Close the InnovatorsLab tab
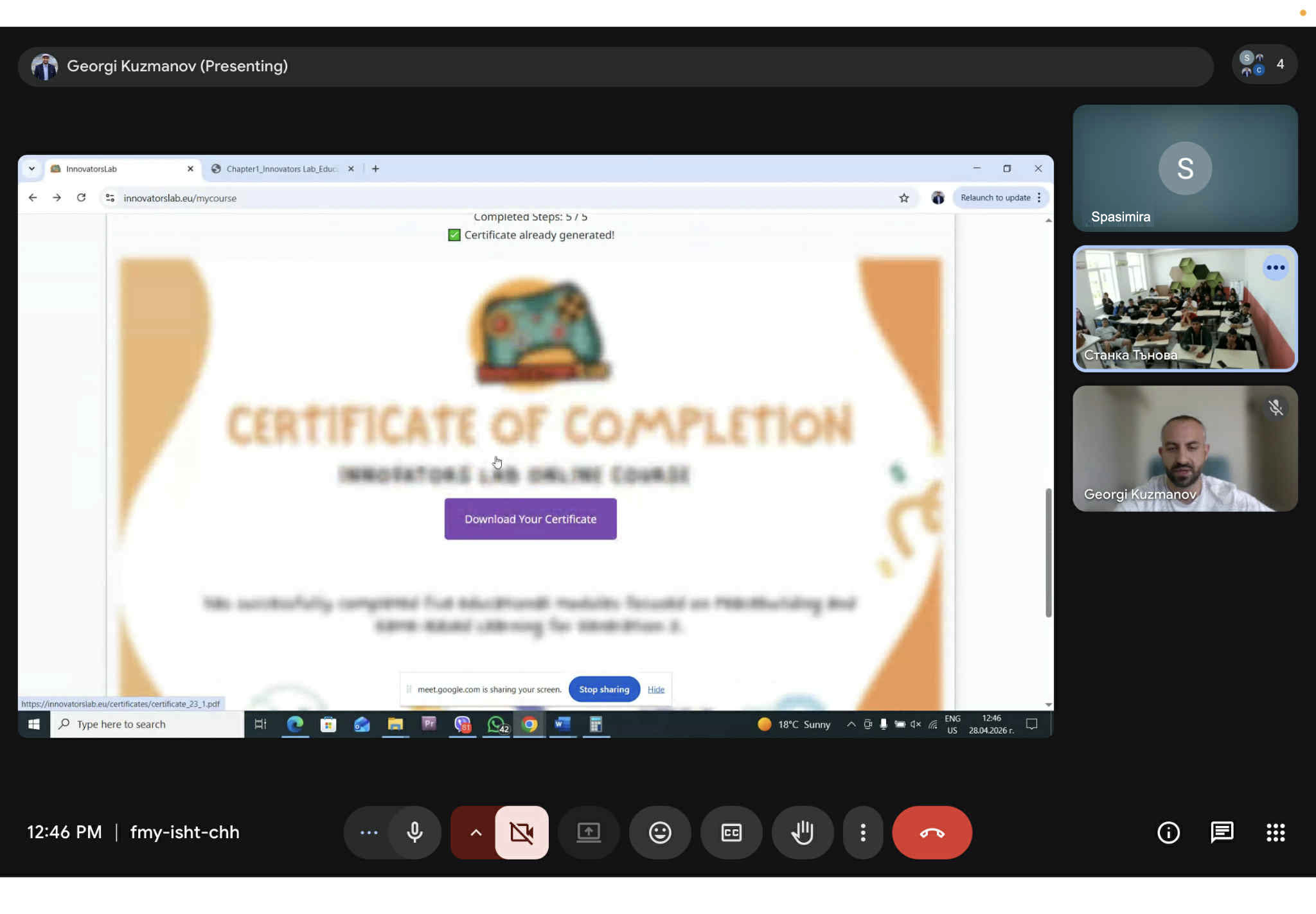This screenshot has height=914, width=1316. (x=190, y=169)
